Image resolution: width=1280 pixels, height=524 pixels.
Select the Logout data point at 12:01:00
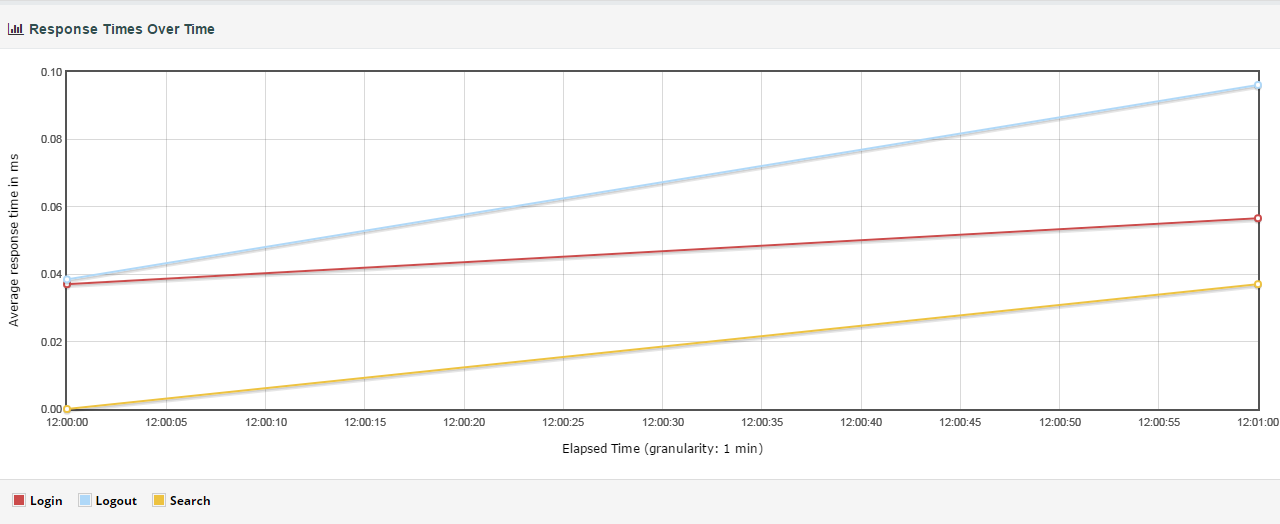point(1258,86)
